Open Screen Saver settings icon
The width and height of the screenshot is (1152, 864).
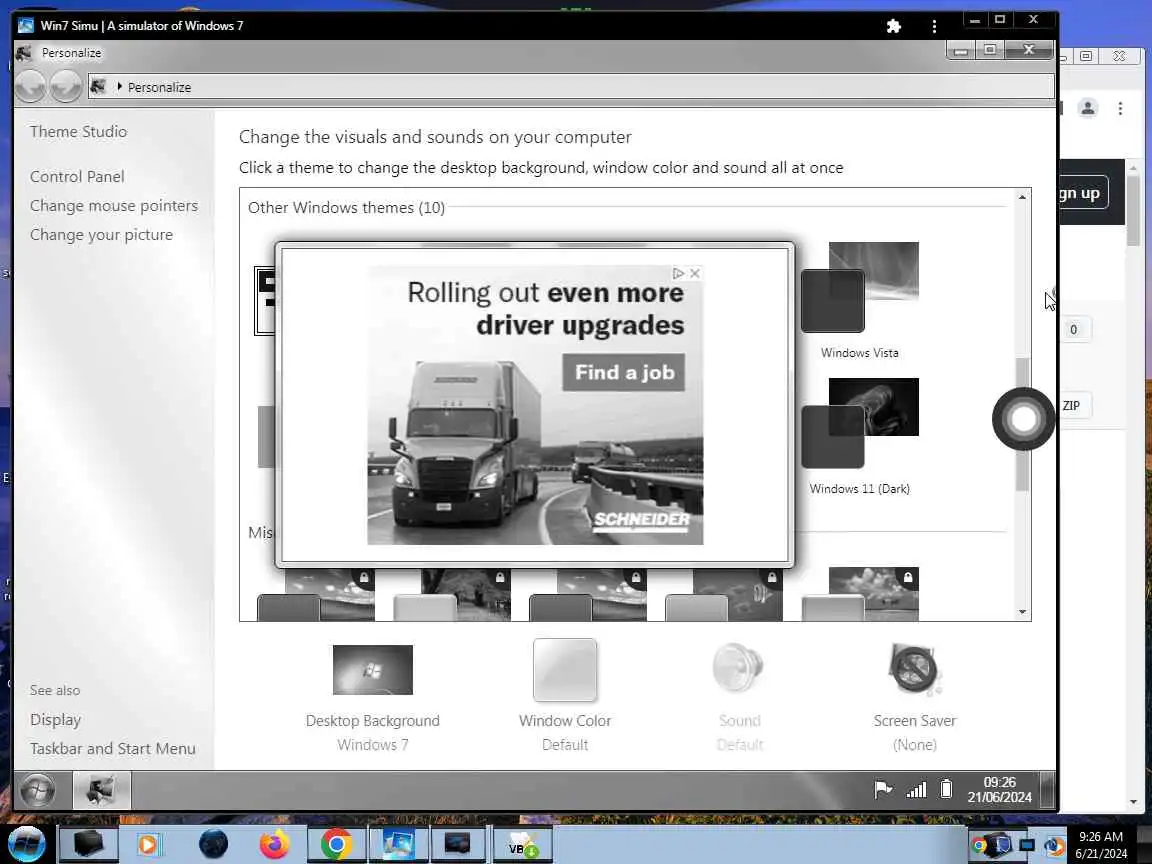click(x=914, y=669)
